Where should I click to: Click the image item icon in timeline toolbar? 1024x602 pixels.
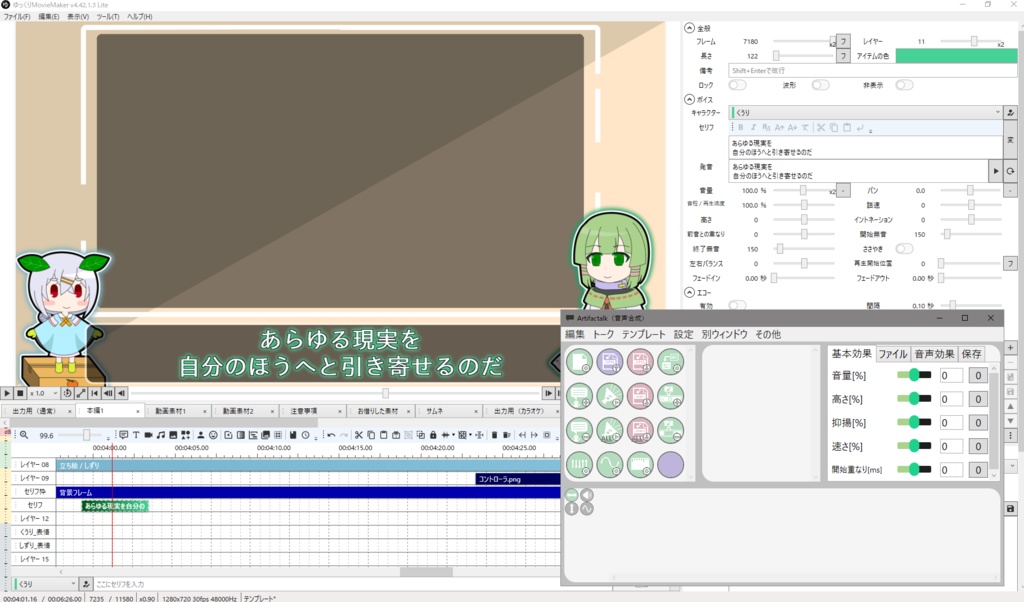click(x=173, y=435)
